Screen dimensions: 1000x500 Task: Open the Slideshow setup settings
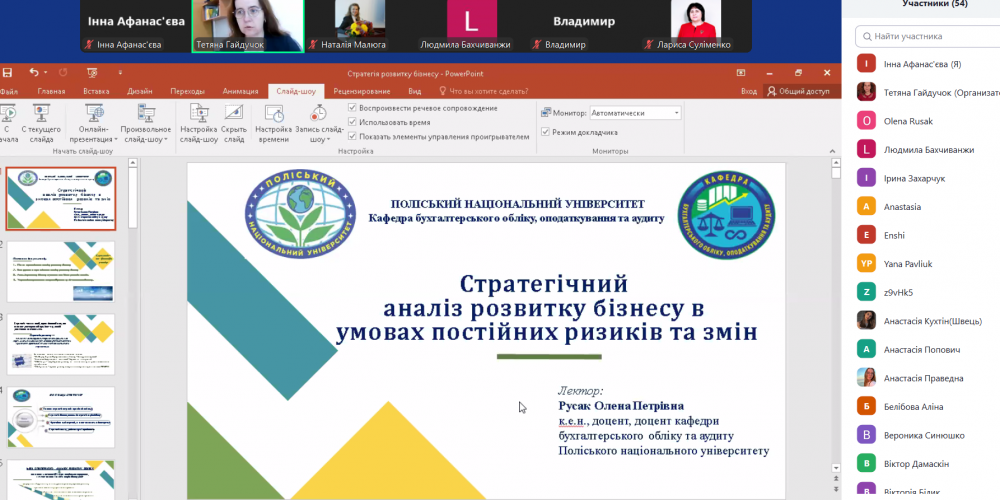198,118
